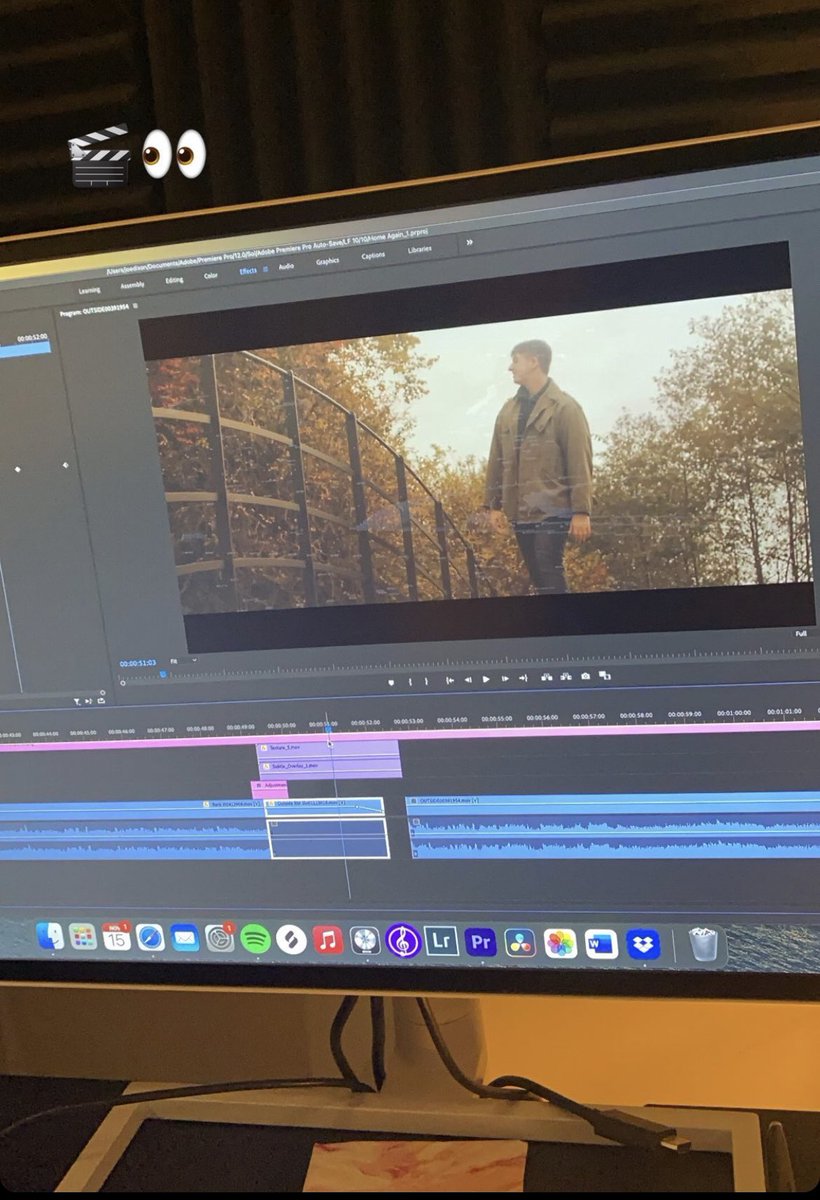Click the export icon in left panel
The image size is (820, 1200).
(x=101, y=699)
